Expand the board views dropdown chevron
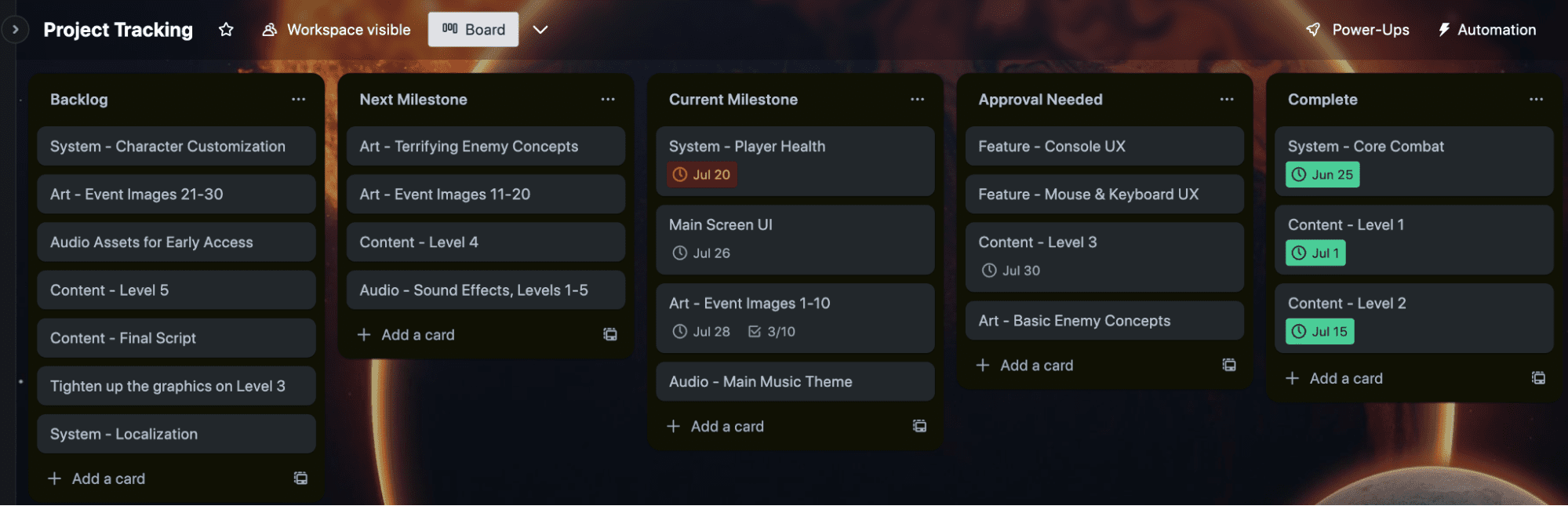1568x506 pixels. click(x=540, y=30)
